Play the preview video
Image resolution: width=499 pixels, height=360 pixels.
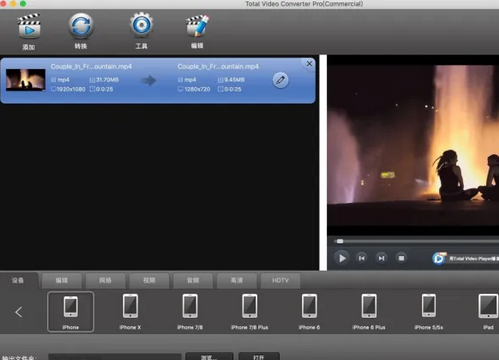point(342,258)
